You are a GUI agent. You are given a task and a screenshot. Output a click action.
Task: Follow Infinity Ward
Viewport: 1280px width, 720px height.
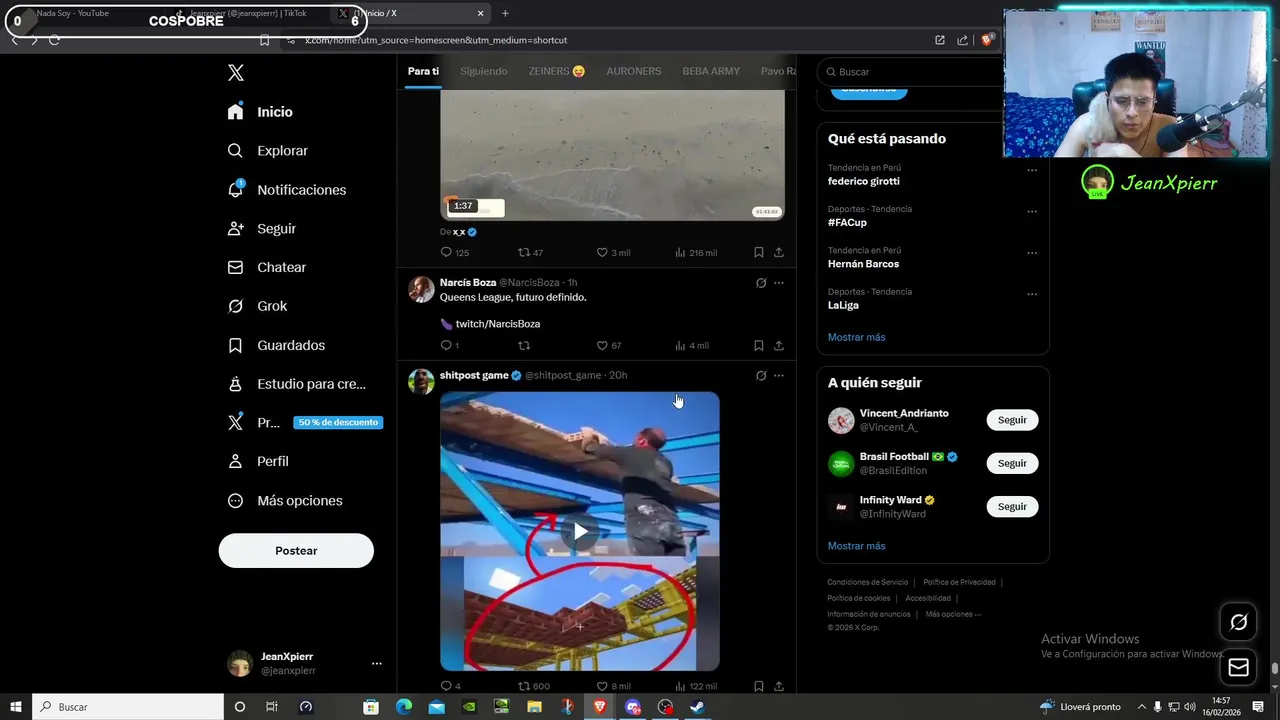click(x=1012, y=506)
